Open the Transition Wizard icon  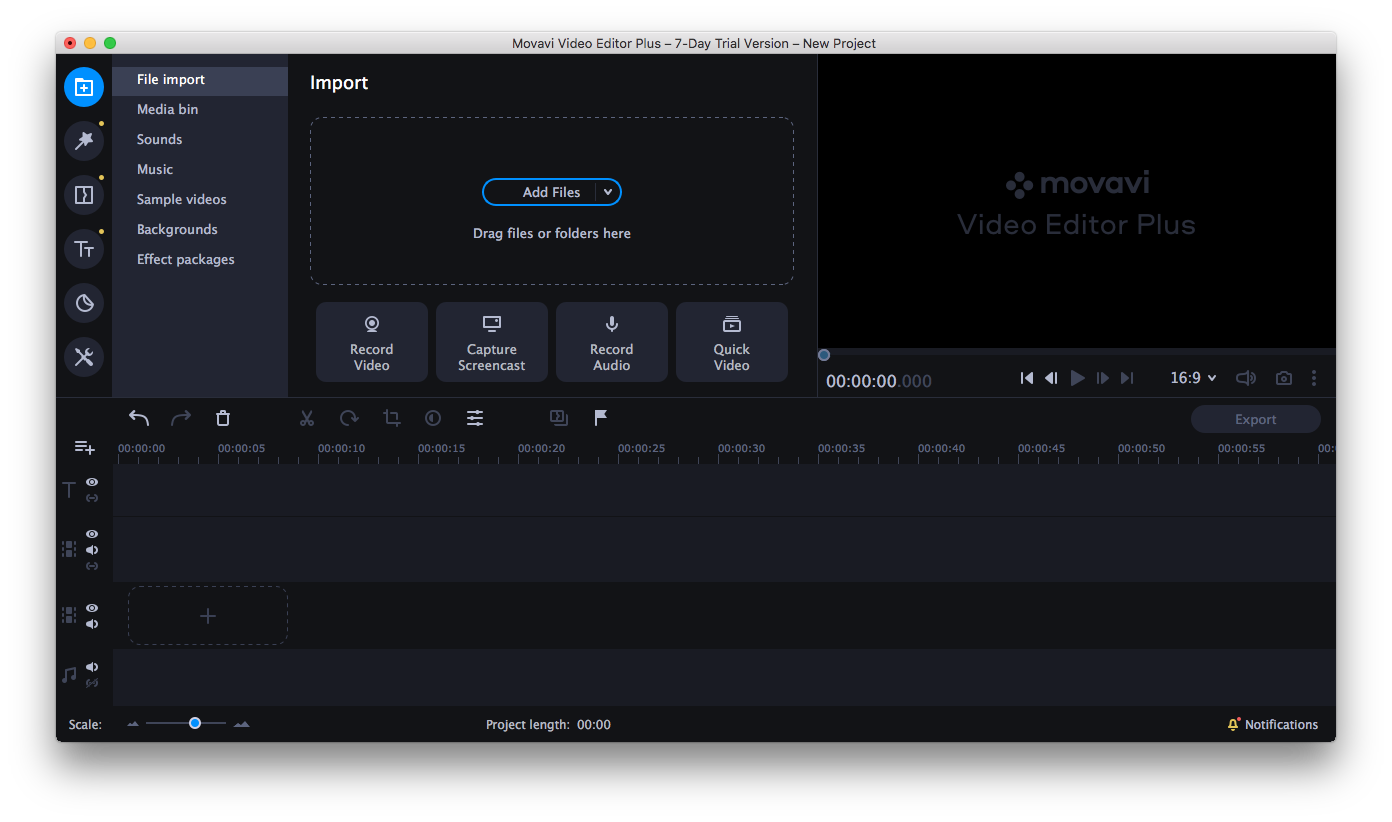click(x=558, y=418)
